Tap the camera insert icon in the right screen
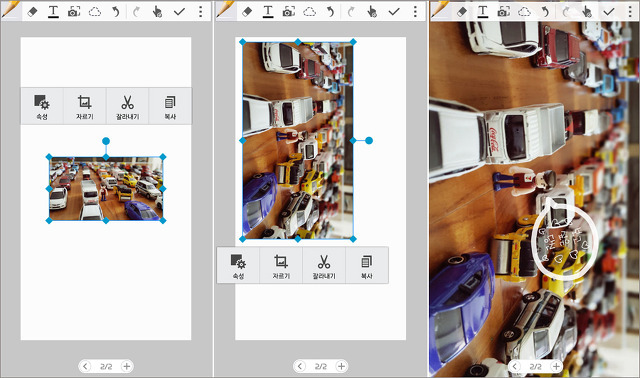Screen dimensions: 640x378 tap(503, 12)
